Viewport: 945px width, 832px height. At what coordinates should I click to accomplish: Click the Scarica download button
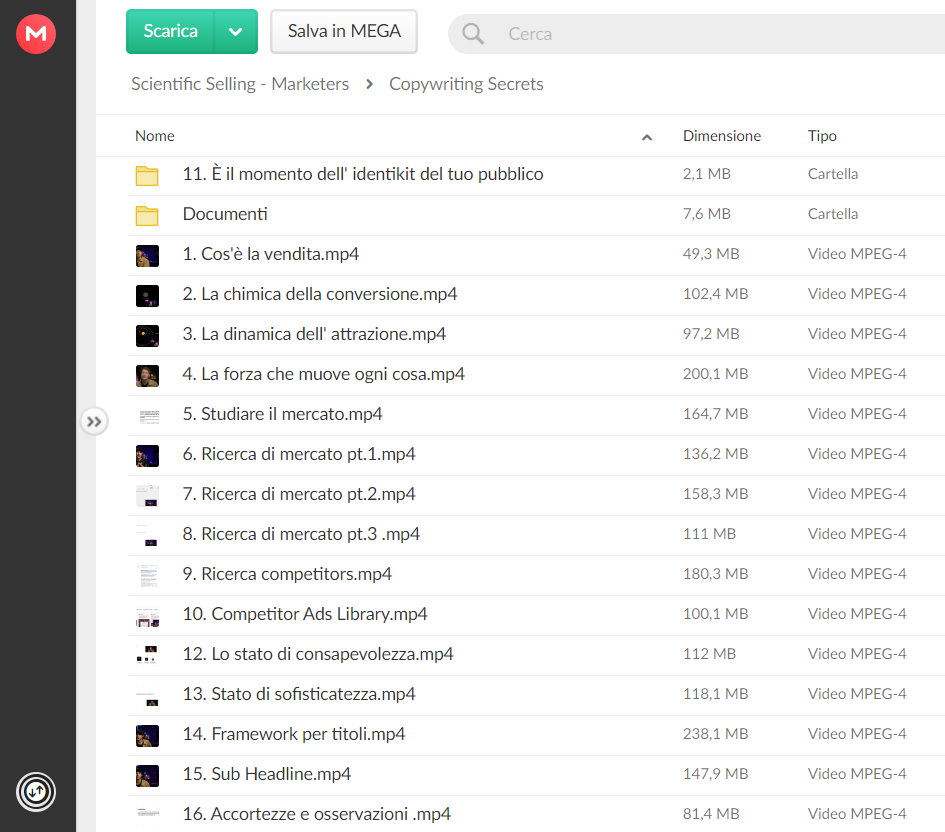pyautogui.click(x=171, y=31)
